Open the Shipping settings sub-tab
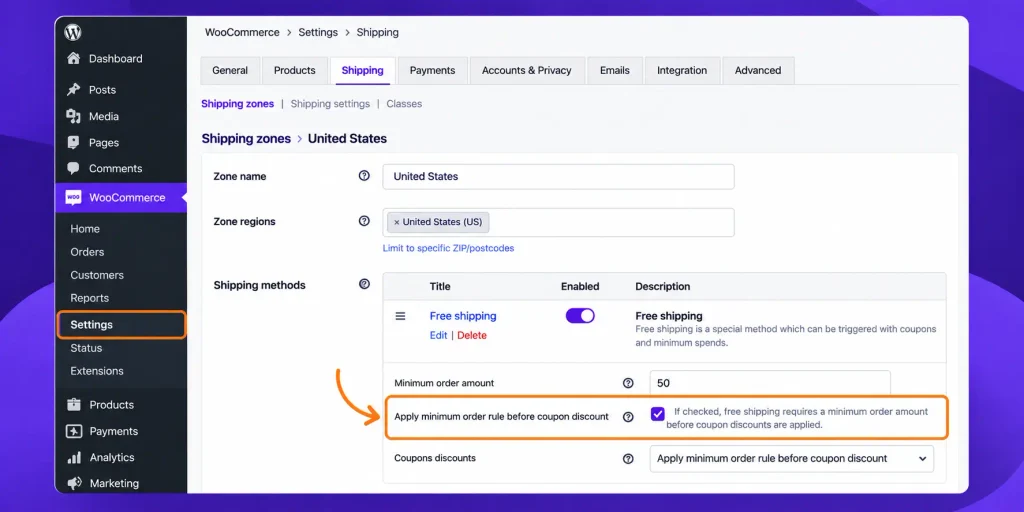 tap(330, 104)
